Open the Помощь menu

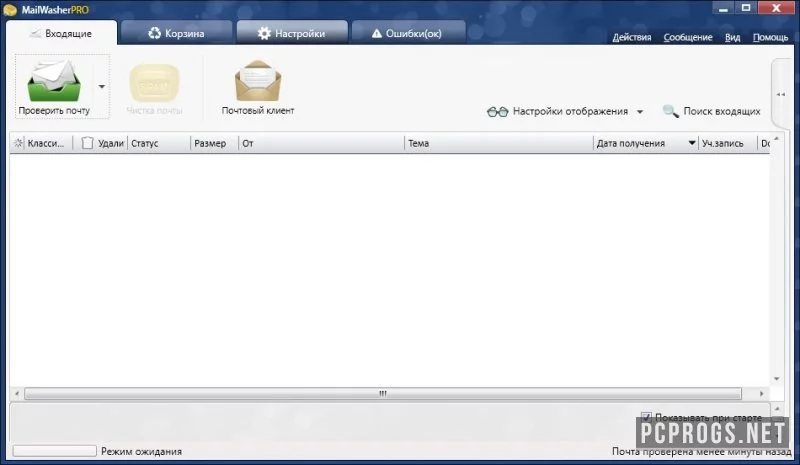[770, 37]
